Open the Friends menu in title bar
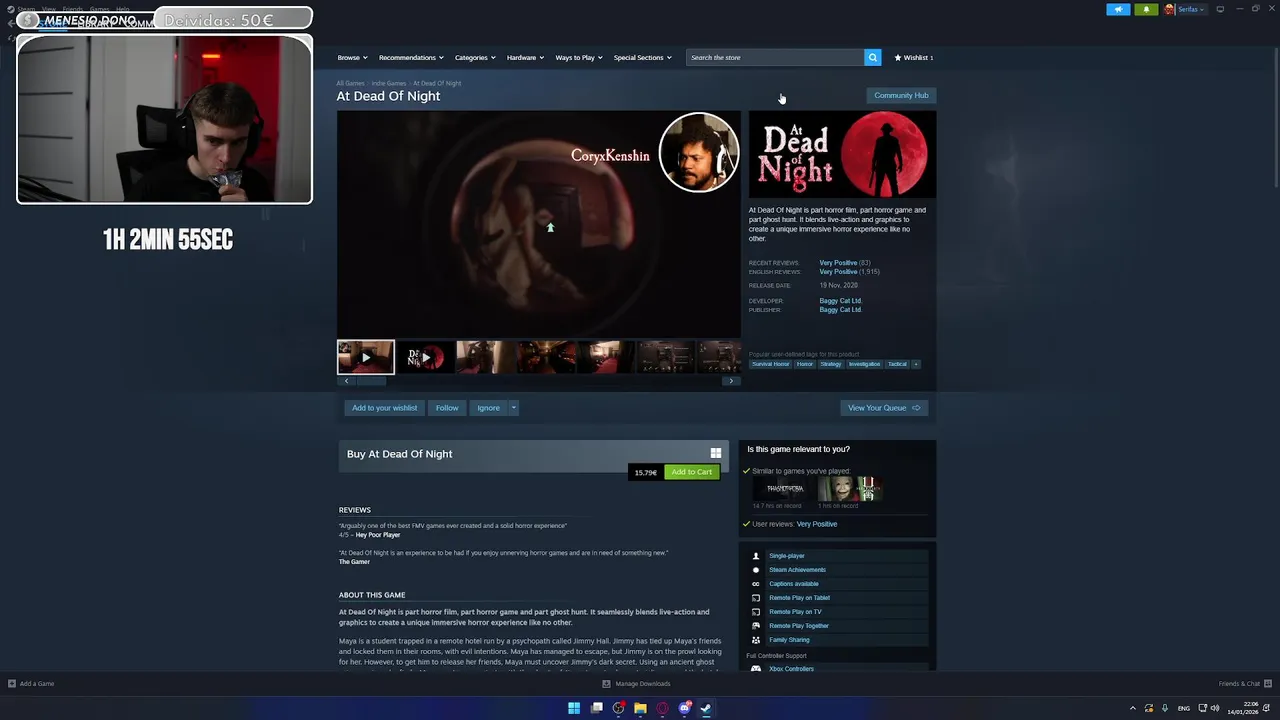 (73, 9)
